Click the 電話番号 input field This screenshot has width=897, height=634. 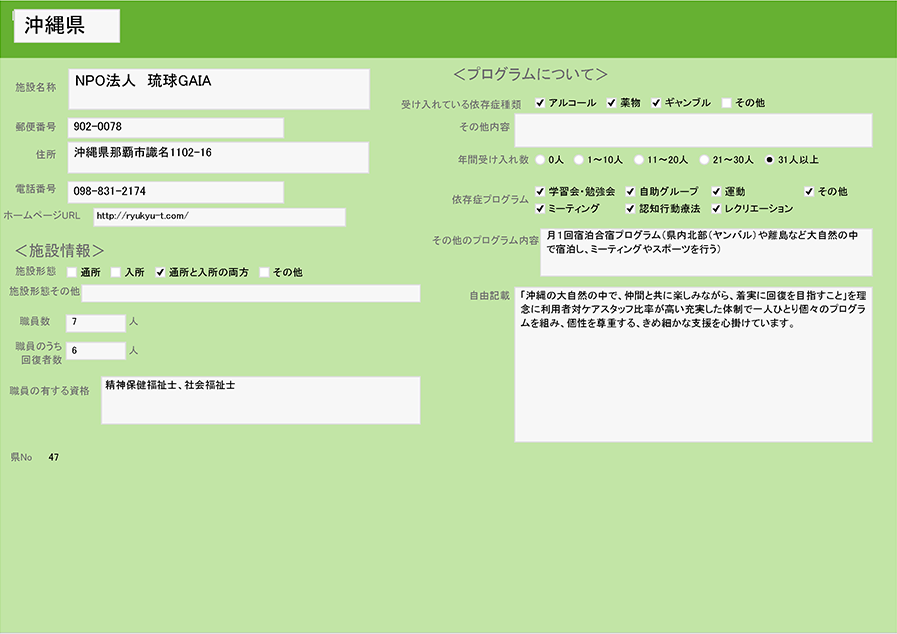175,191
